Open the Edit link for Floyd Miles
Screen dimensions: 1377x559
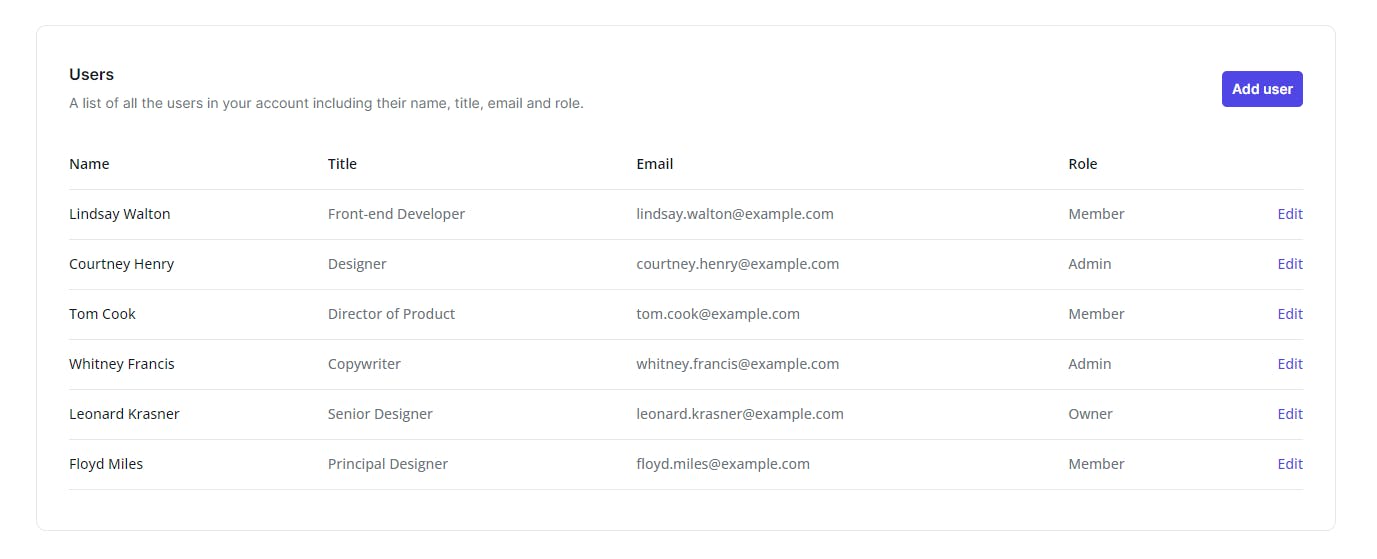point(1290,464)
